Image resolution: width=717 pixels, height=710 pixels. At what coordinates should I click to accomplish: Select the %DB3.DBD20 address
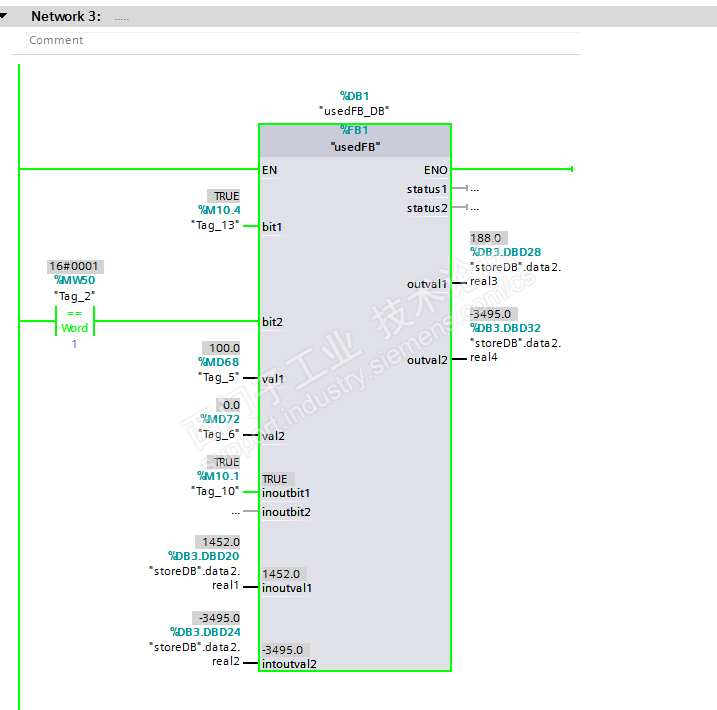tap(203, 556)
